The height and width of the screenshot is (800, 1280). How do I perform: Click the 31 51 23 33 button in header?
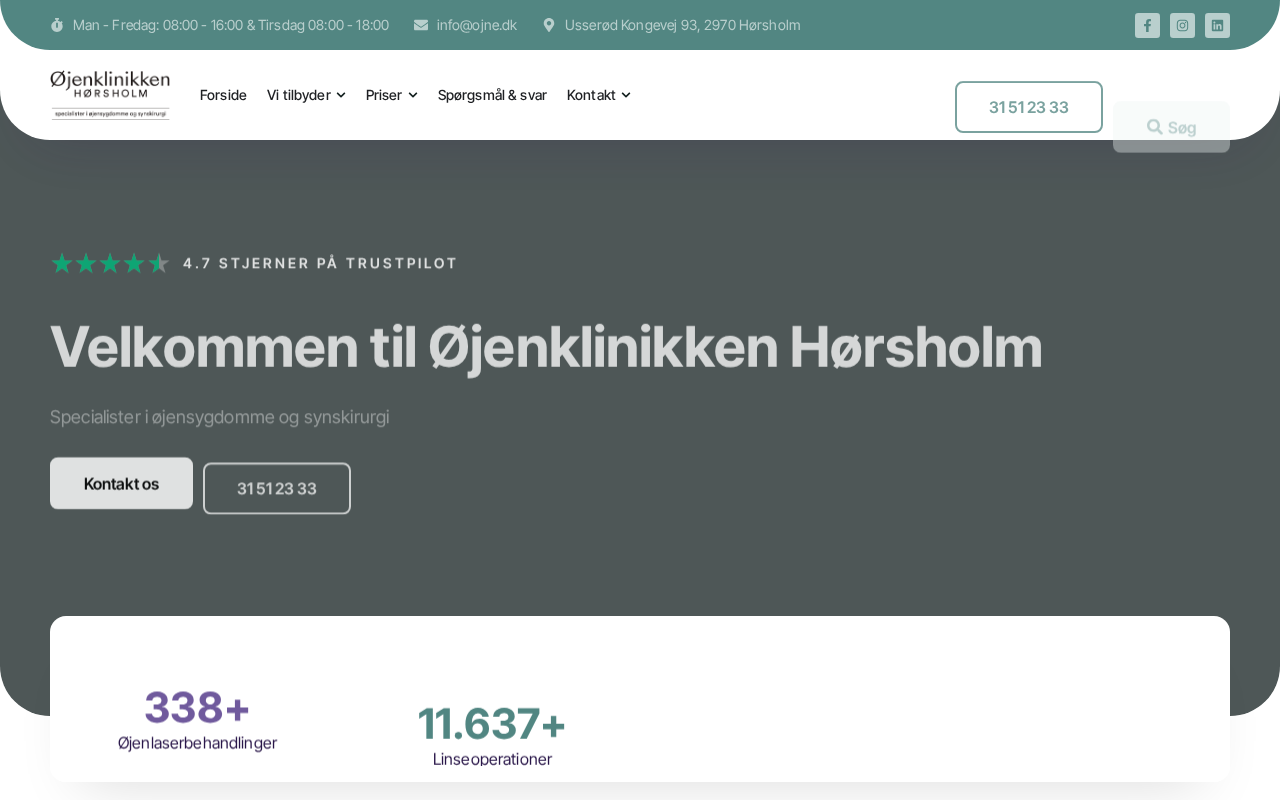pos(1029,107)
